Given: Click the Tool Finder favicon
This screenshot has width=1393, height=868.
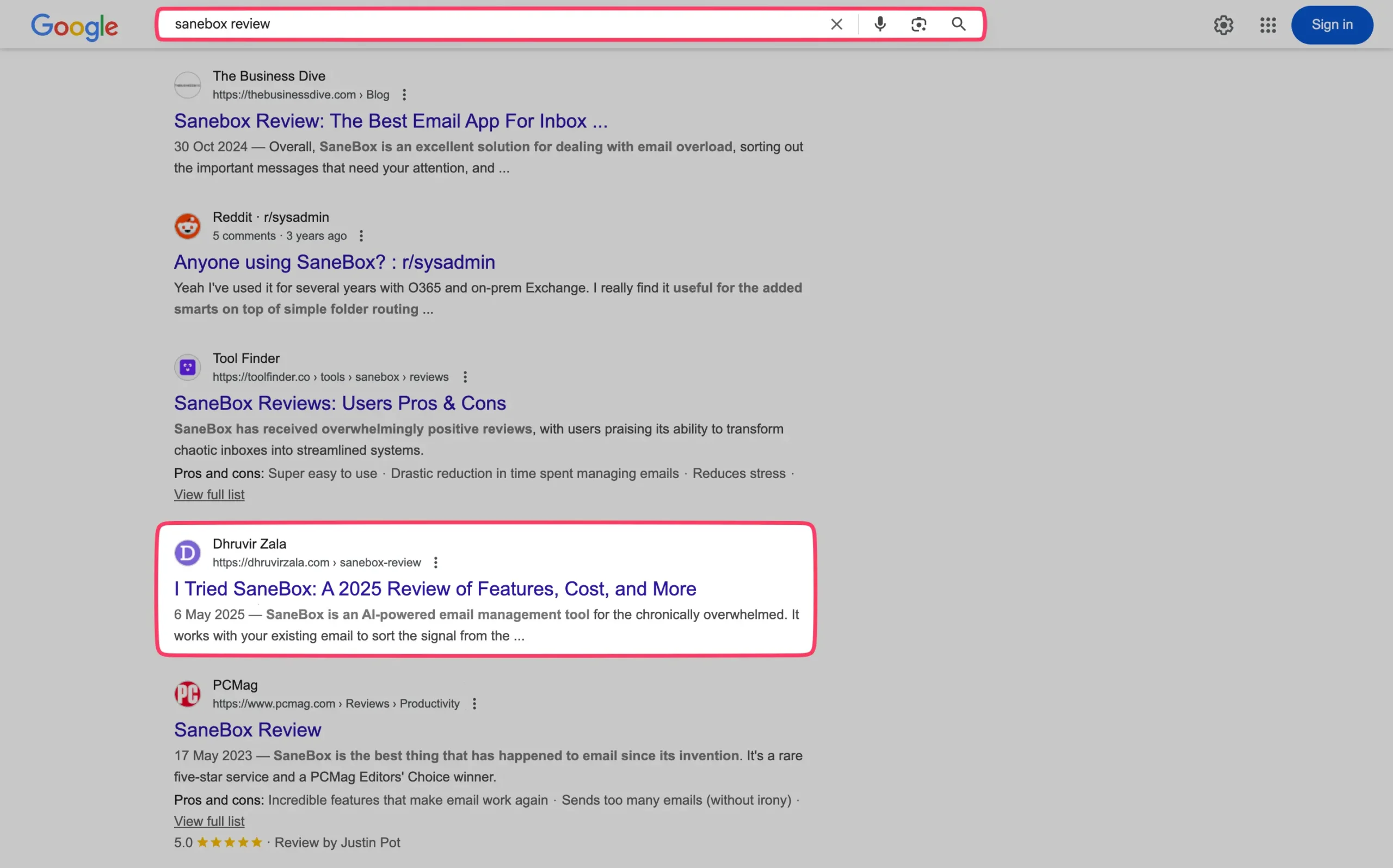Looking at the screenshot, I should (187, 368).
